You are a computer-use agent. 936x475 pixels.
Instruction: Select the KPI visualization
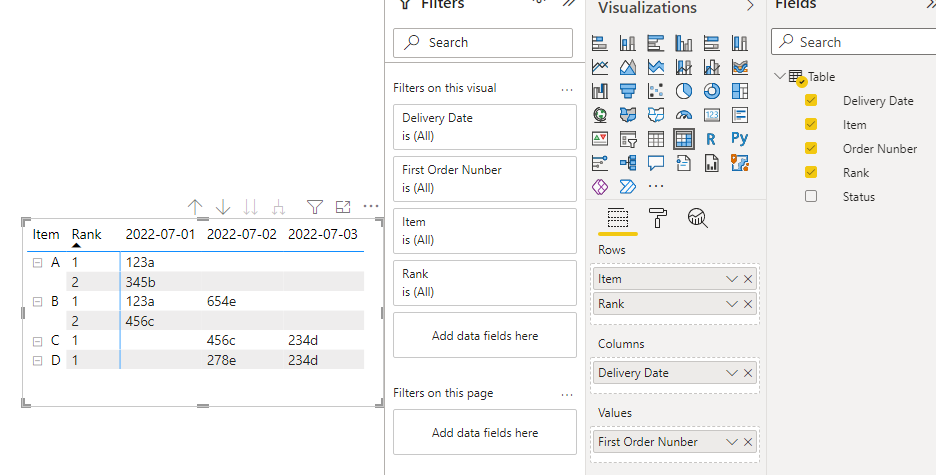pos(599,139)
